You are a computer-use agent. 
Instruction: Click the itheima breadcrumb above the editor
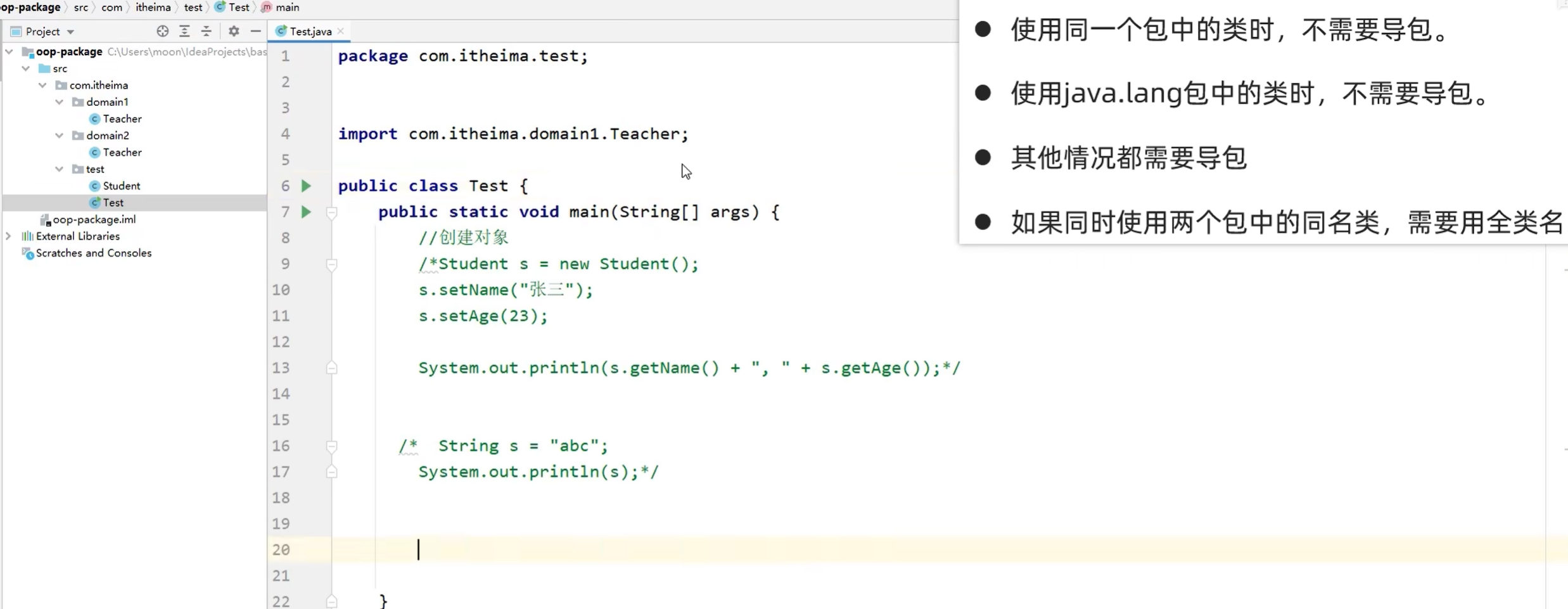(153, 7)
